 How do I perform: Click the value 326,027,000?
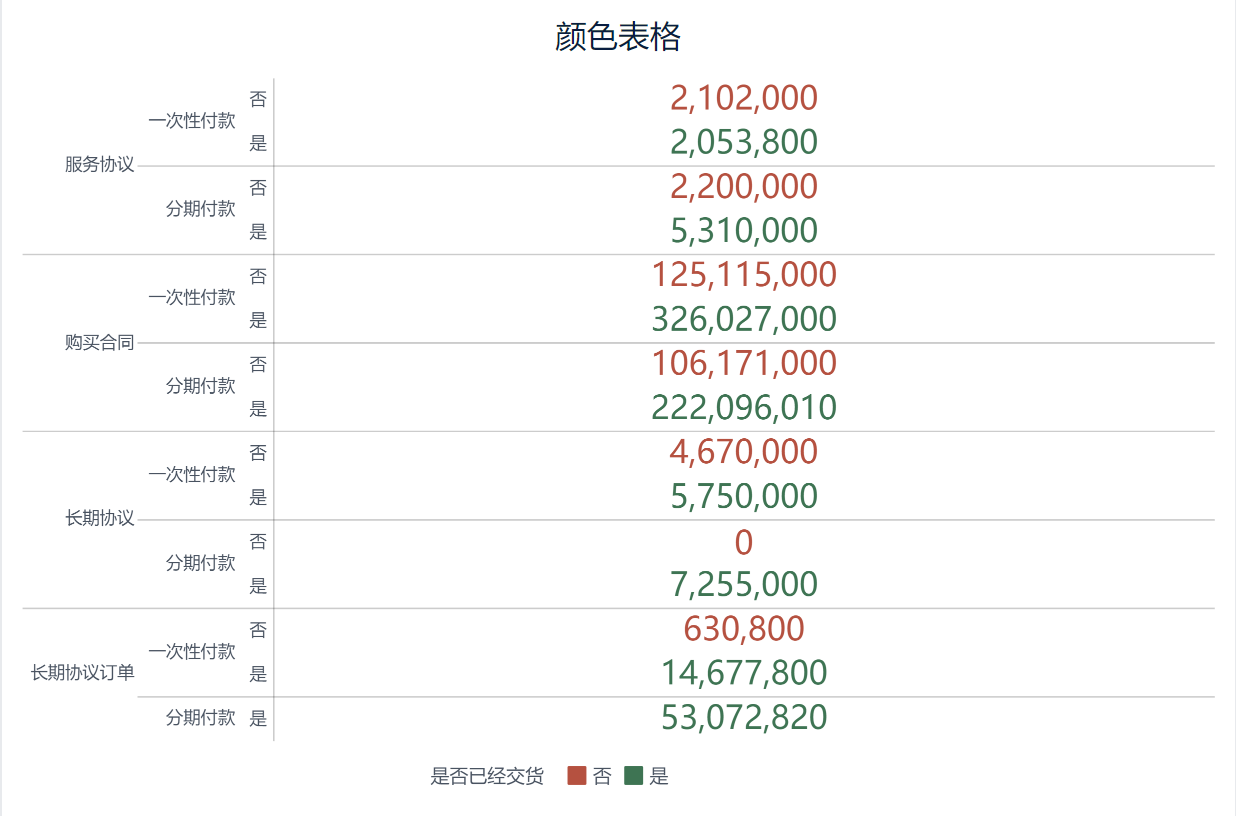[x=744, y=319]
